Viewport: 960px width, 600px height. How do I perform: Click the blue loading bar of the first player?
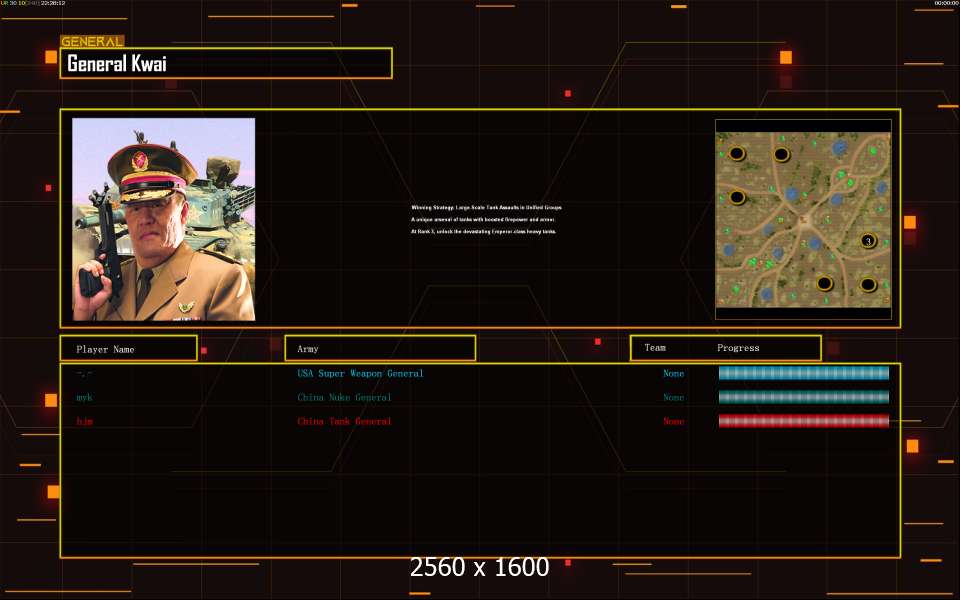tap(803, 373)
